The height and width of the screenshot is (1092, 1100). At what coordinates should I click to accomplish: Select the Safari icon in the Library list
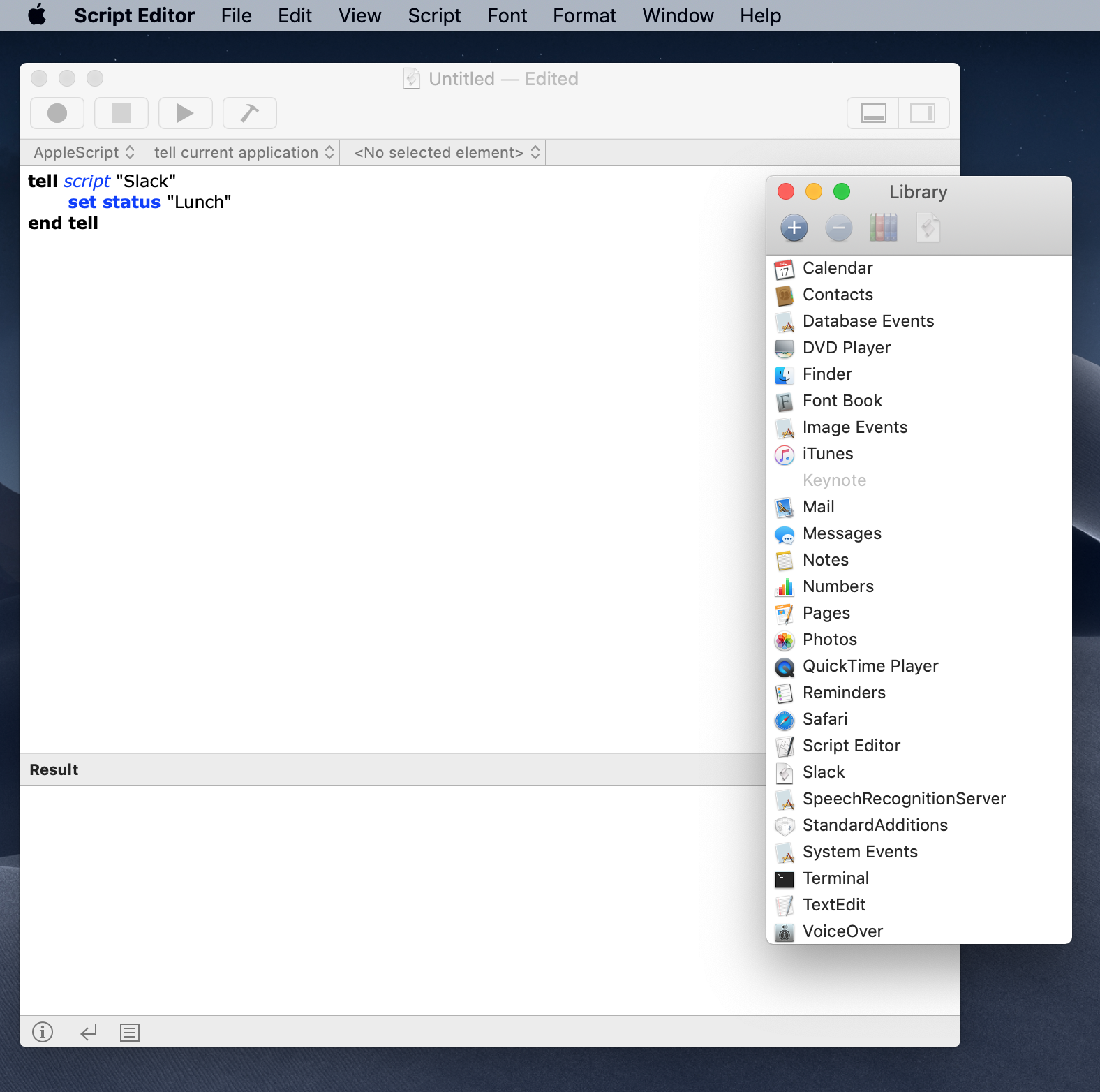pos(785,720)
